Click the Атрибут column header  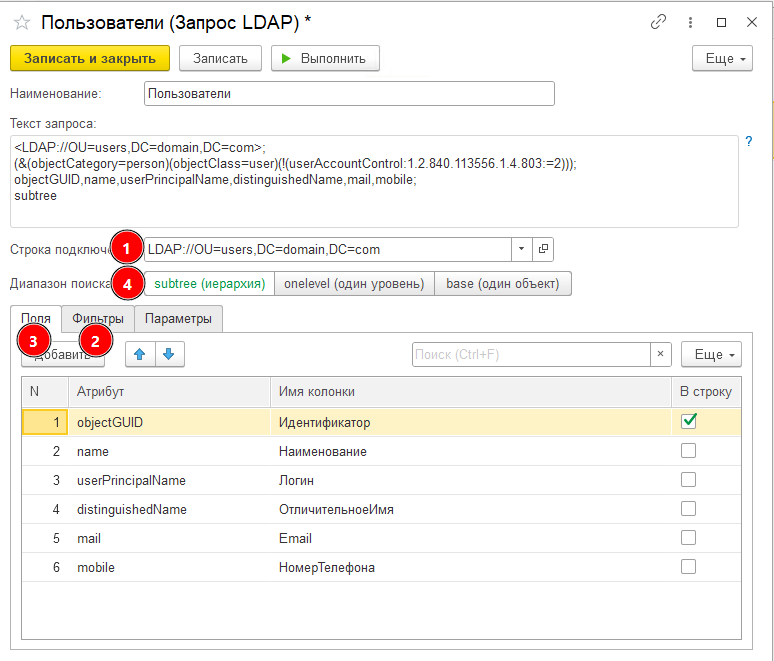click(x=169, y=392)
